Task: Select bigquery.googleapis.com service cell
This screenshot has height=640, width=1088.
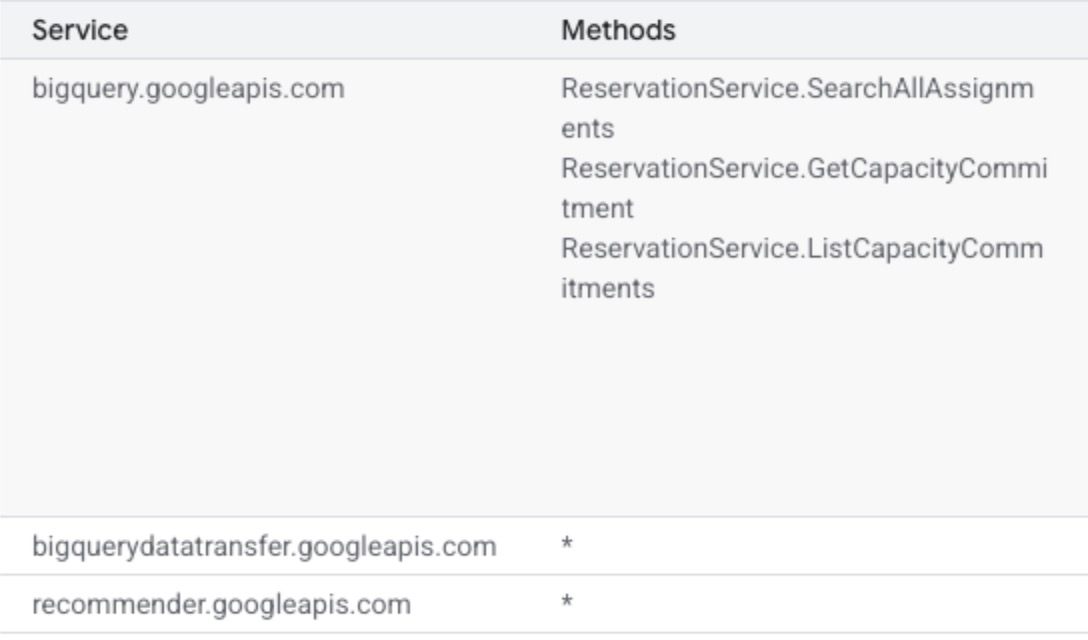Action: [x=188, y=89]
